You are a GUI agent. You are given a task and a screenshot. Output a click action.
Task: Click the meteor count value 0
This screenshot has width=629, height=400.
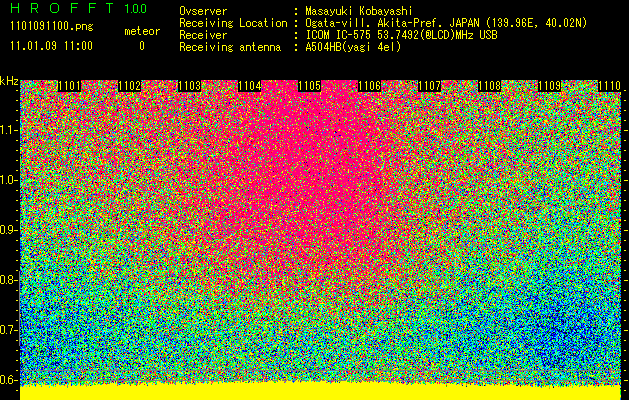(x=142, y=46)
